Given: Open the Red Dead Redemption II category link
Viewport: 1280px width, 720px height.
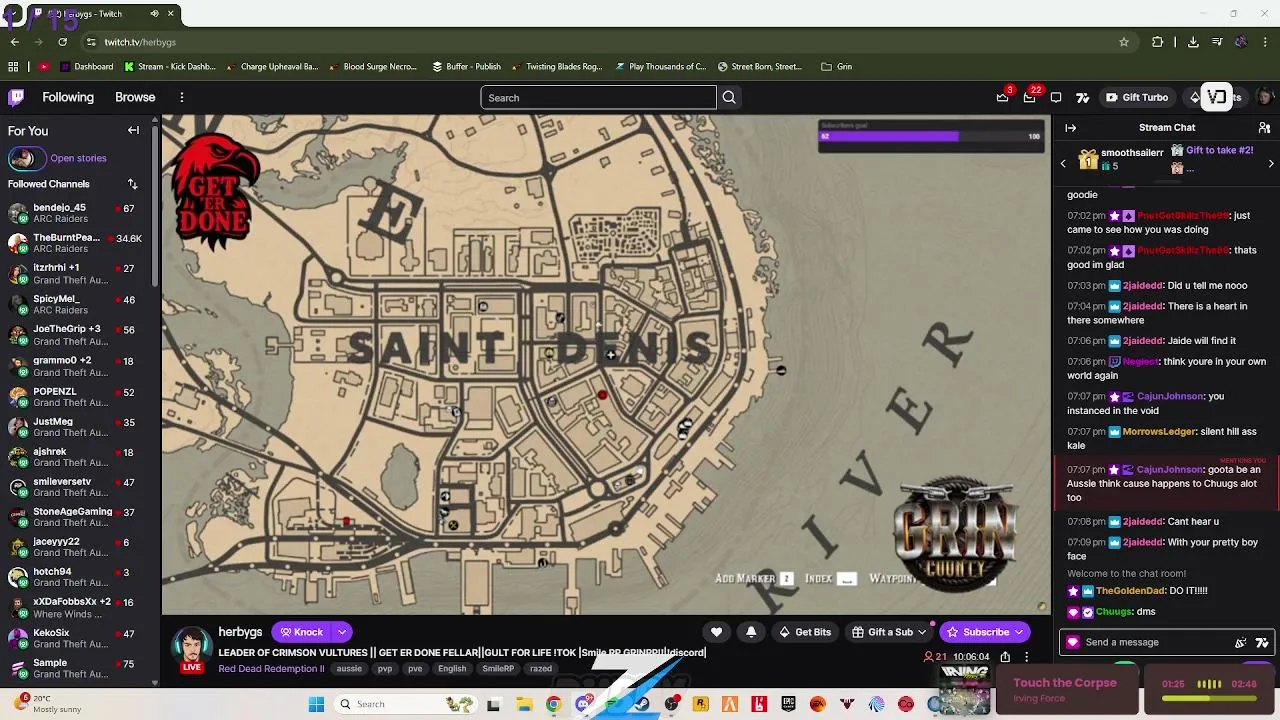Looking at the screenshot, I should 271,669.
